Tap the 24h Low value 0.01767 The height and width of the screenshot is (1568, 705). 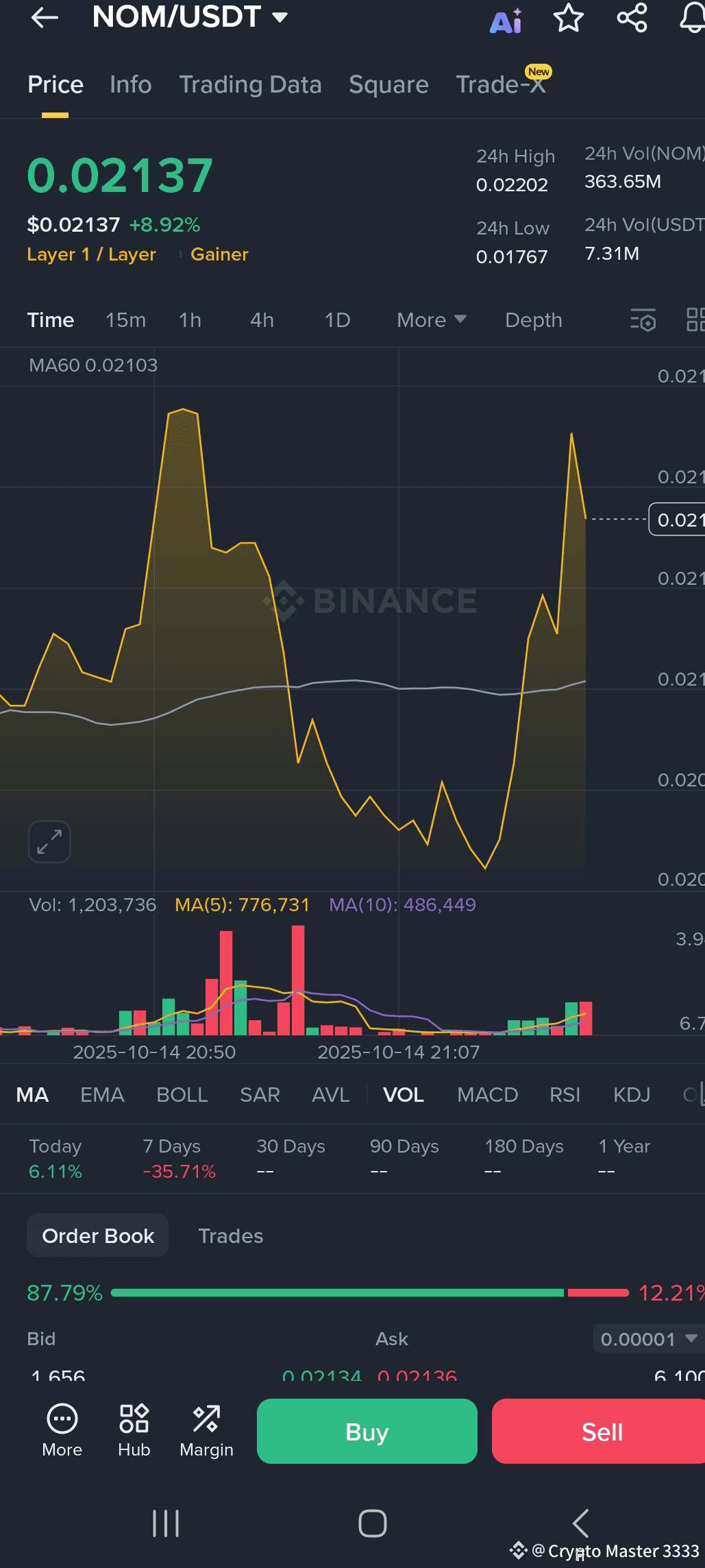tap(512, 257)
